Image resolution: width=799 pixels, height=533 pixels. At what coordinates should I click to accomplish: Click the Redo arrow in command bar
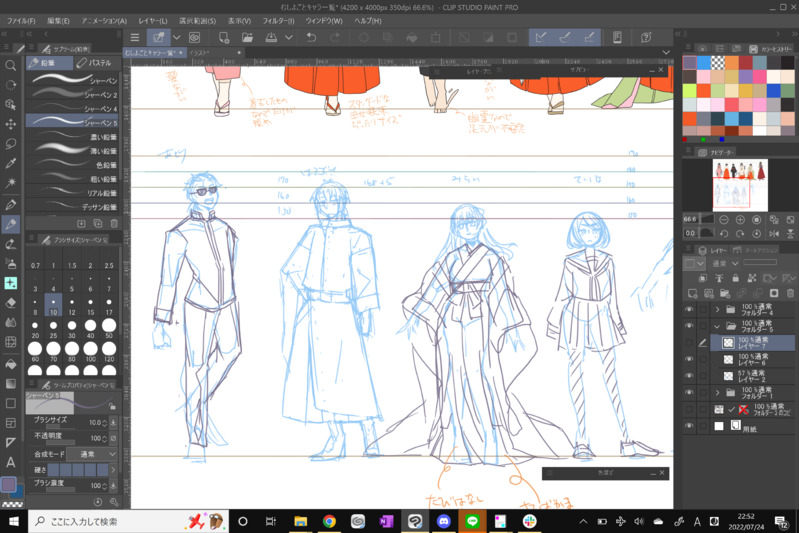click(335, 37)
